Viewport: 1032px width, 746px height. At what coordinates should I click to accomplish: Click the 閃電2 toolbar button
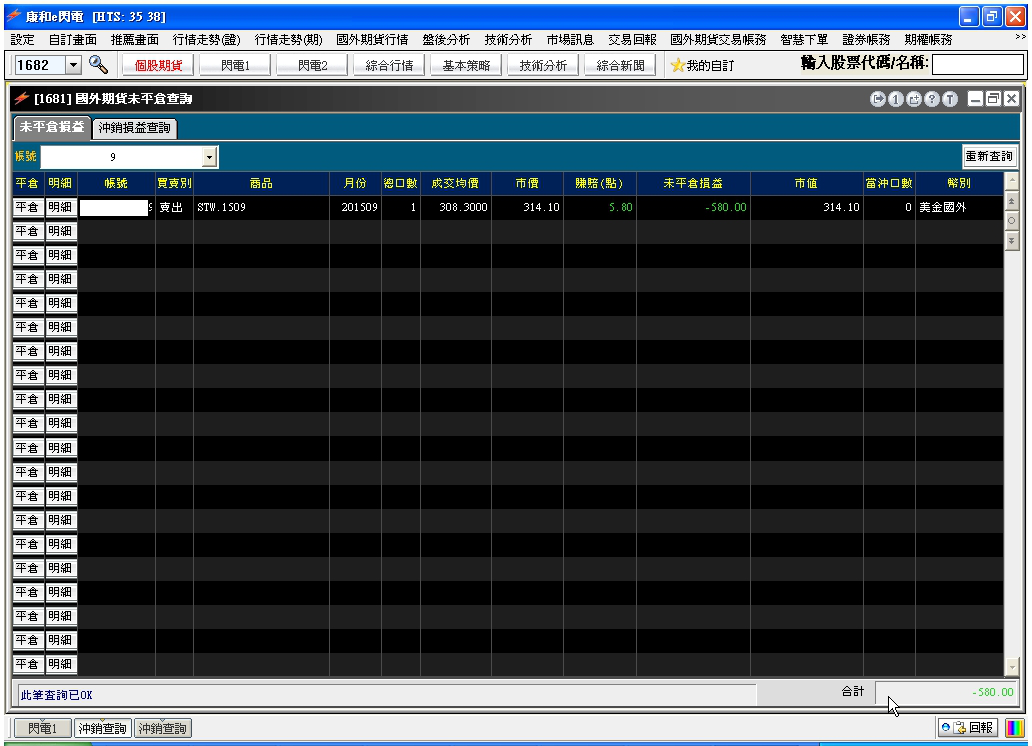(312, 65)
